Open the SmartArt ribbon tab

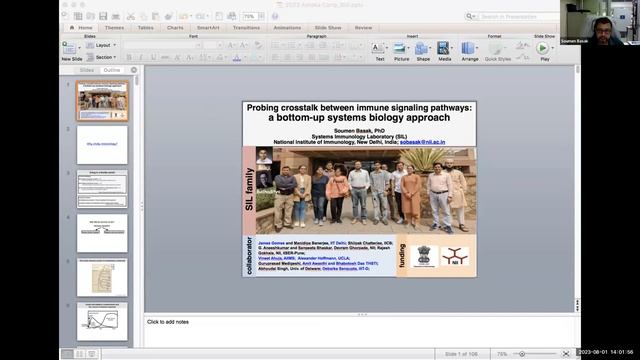point(208,28)
